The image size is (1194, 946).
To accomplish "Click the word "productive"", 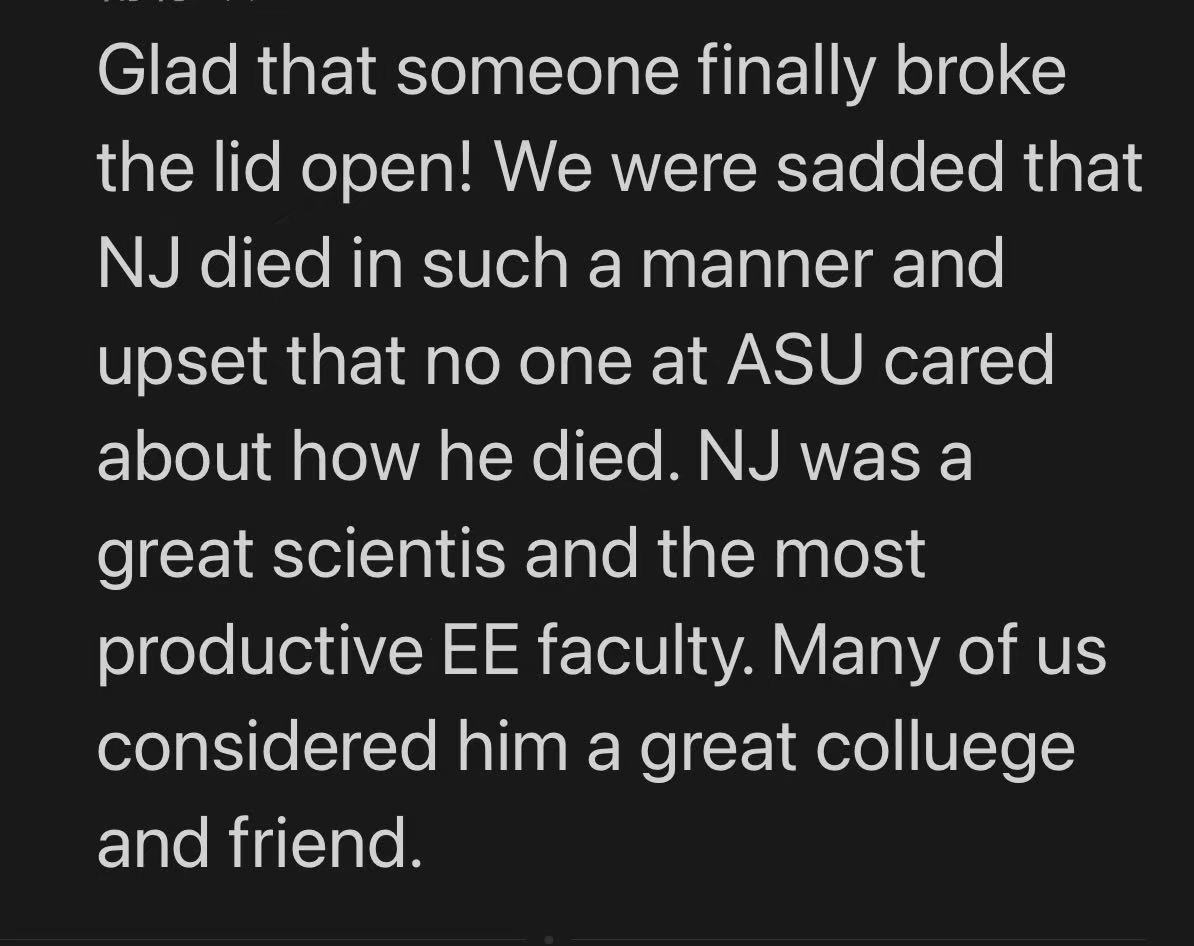I will click(x=260, y=651).
